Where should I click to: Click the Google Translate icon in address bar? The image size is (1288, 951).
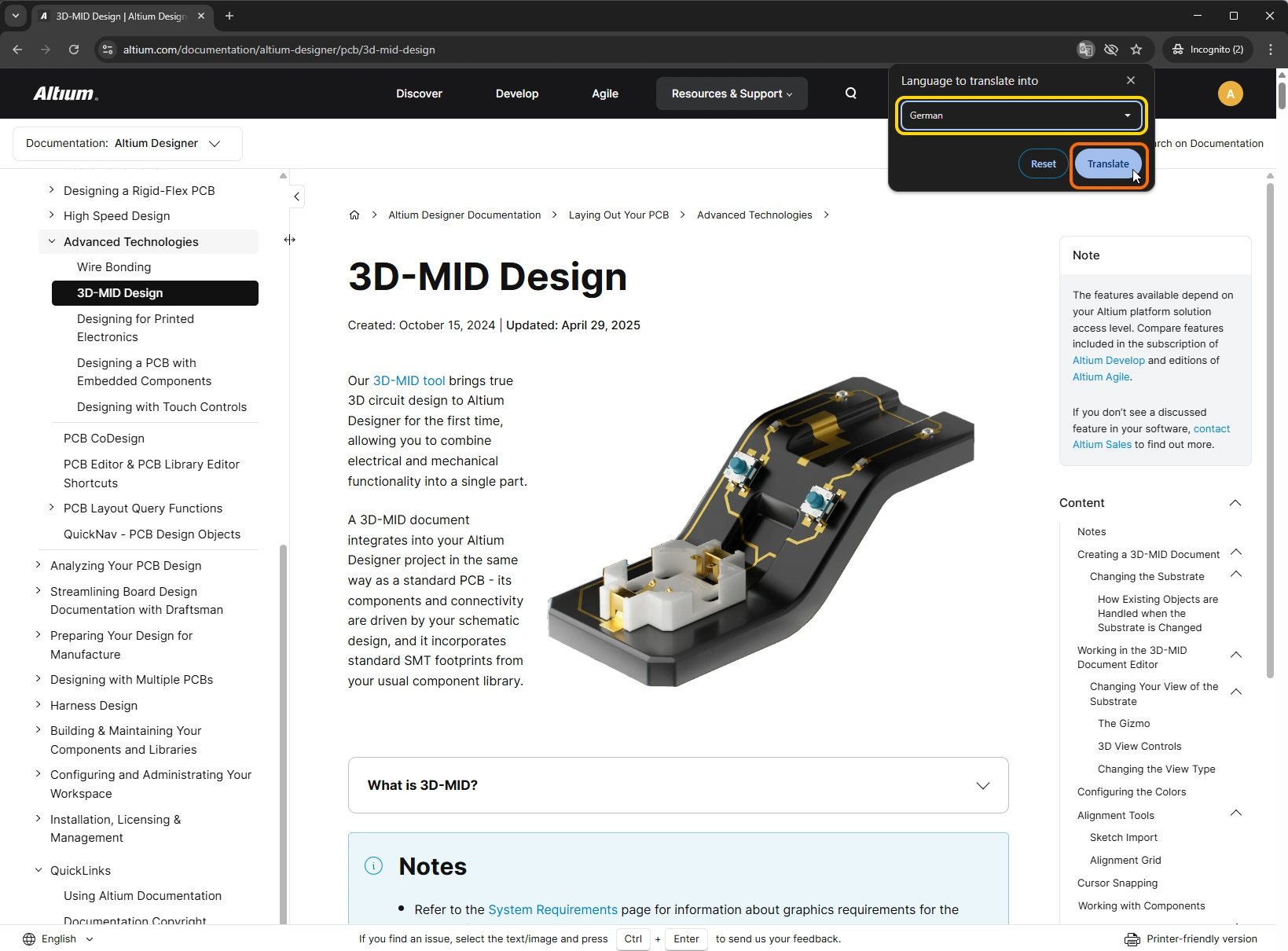pos(1085,50)
